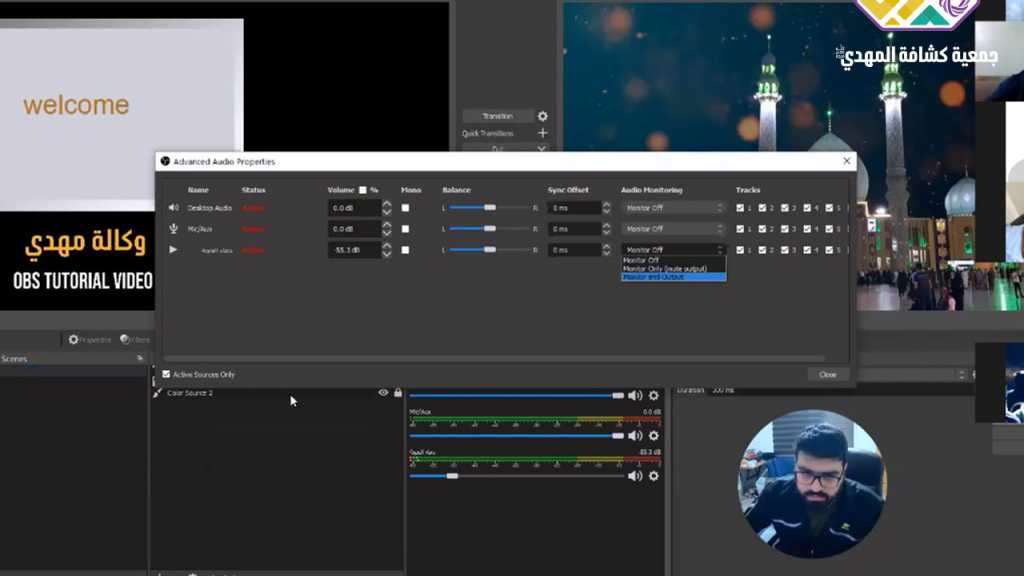Expand the Cut quick transition dropdown arrow
This screenshot has width=1024, height=576.
[543, 148]
